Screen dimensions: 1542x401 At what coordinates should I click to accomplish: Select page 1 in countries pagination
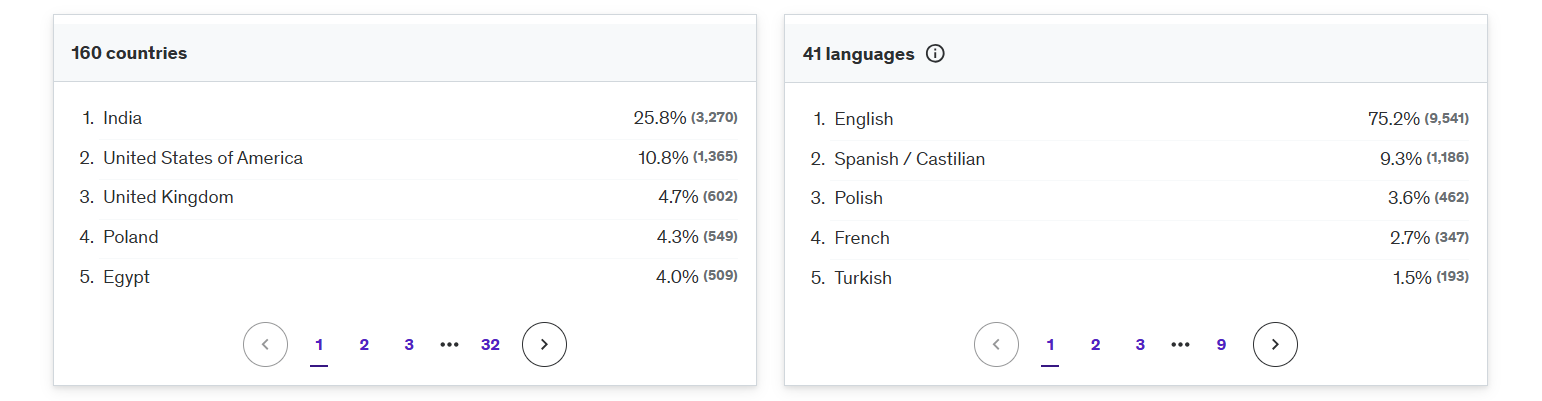point(319,345)
